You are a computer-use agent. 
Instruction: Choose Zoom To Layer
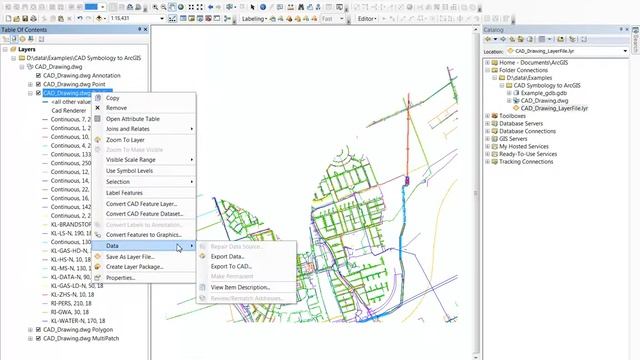pyautogui.click(x=144, y=140)
